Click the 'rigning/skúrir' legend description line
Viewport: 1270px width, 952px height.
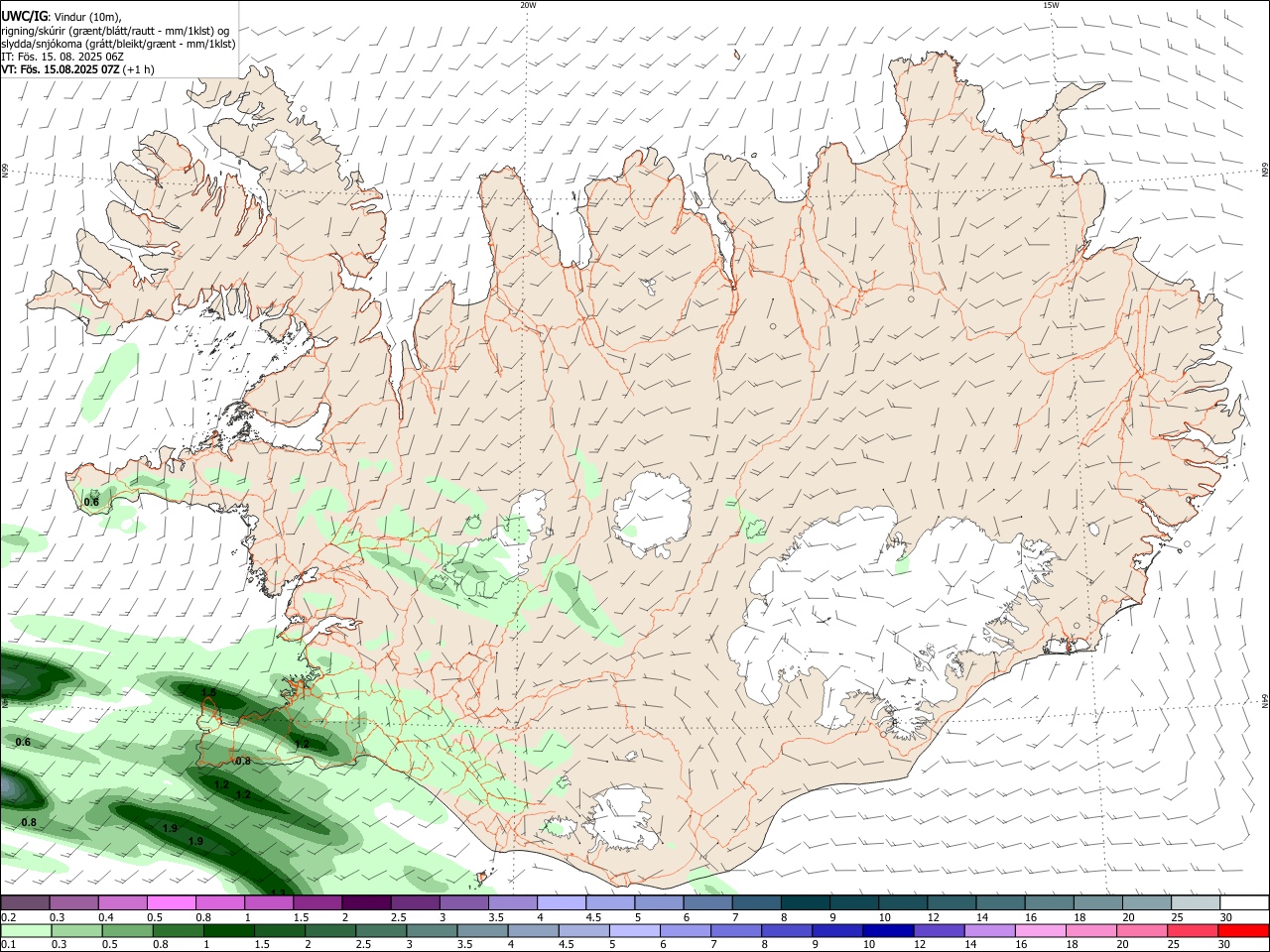pos(116,30)
